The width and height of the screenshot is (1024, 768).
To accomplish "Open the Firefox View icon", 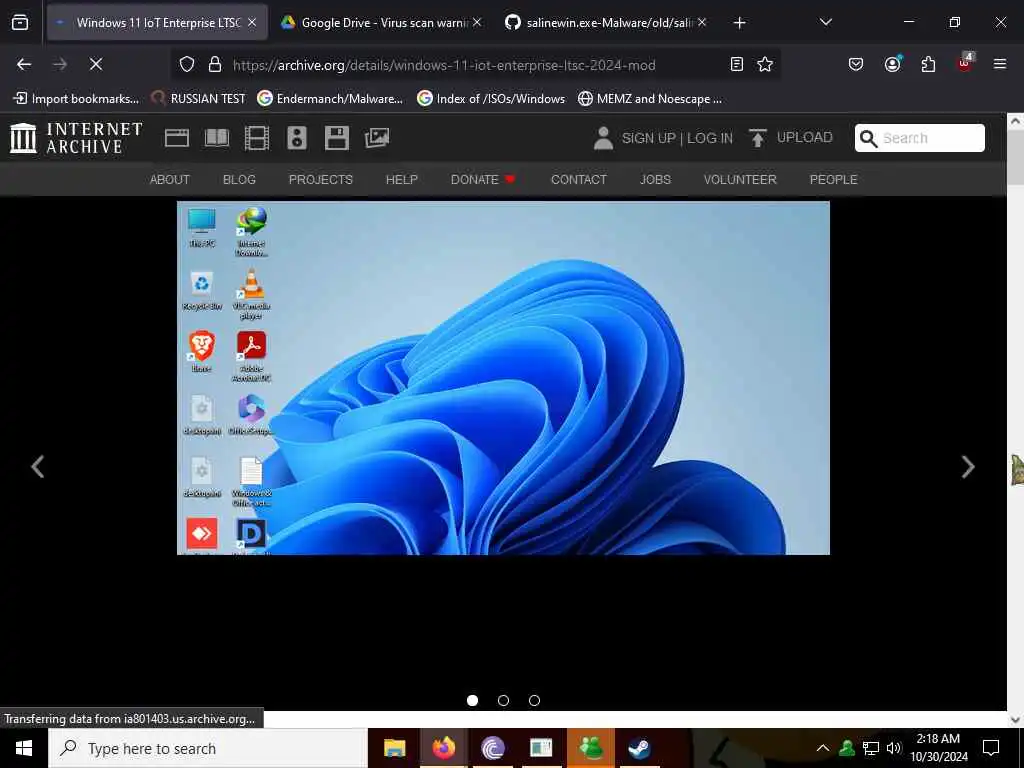I will 20,22.
